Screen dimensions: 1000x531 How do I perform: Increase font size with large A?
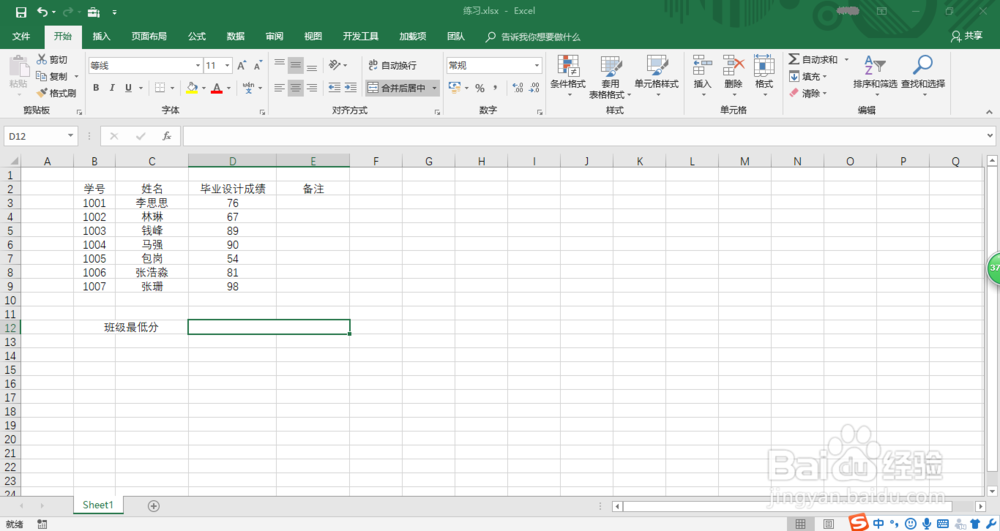pos(242,65)
